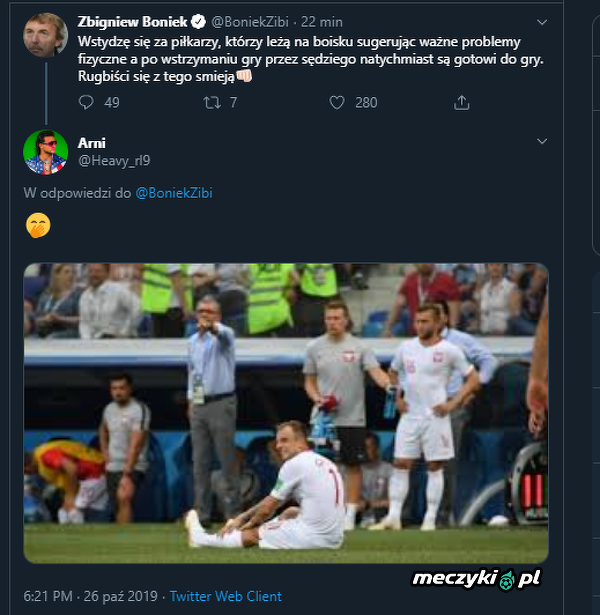Viewport: 600px width, 615px height.
Task: Share Boniek's tweet via the share icon
Action: tap(461, 102)
